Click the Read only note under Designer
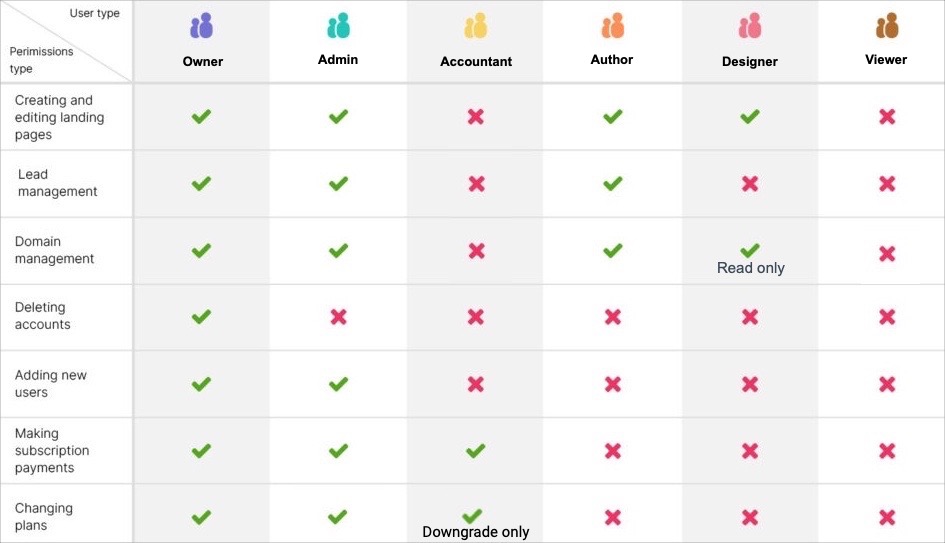This screenshot has height=543, width=945. coord(750,268)
